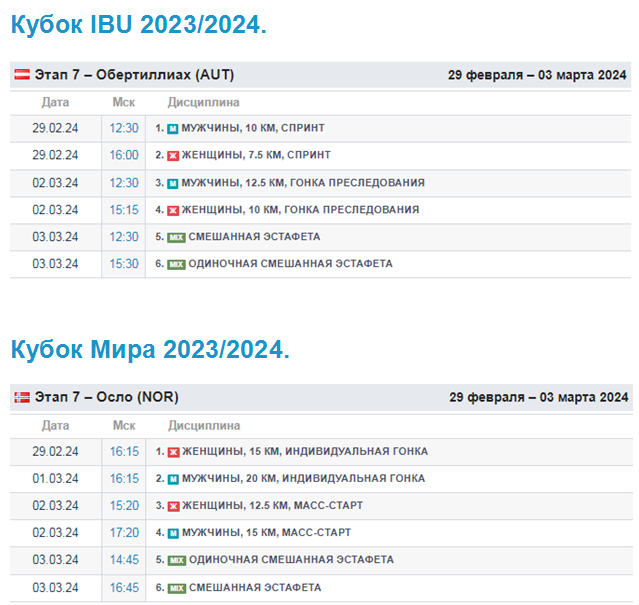The width and height of the screenshot is (639, 605).
Task: Click the 15:15 time of women's pursuit
Action: coord(124,210)
